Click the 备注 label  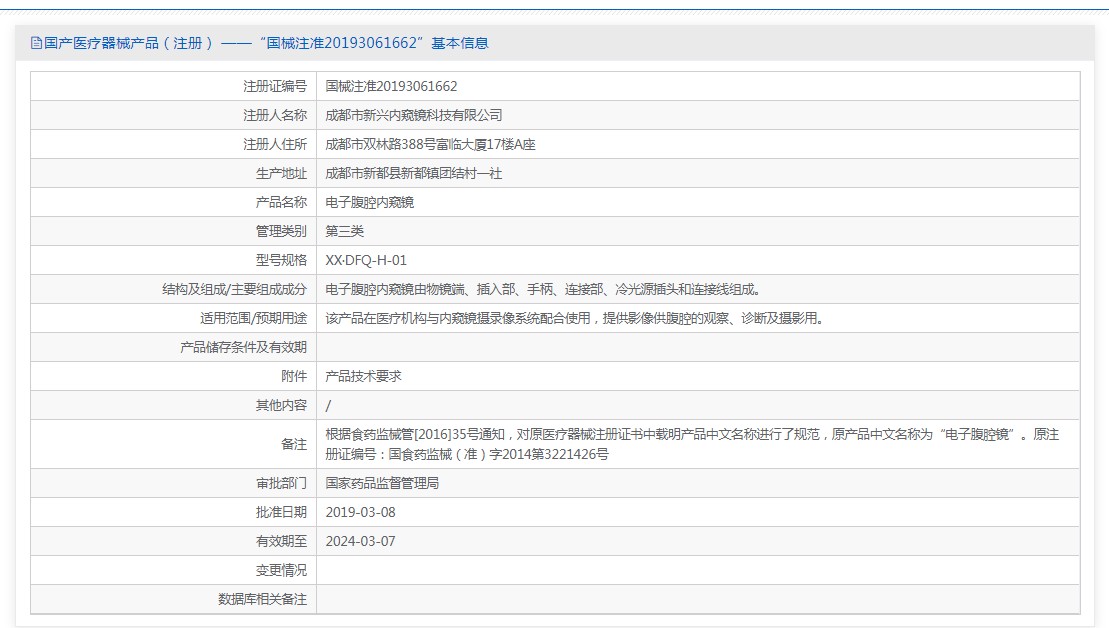click(x=294, y=444)
